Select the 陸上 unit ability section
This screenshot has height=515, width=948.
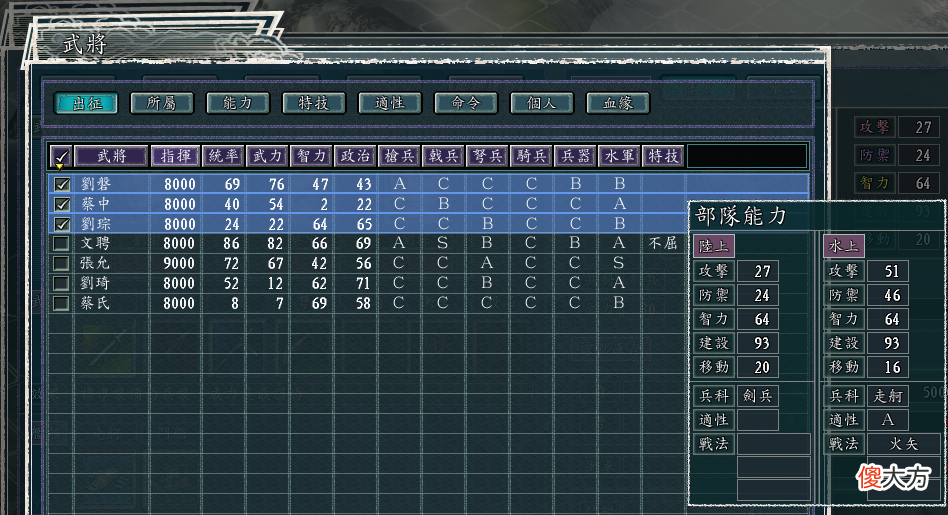[x=714, y=246]
